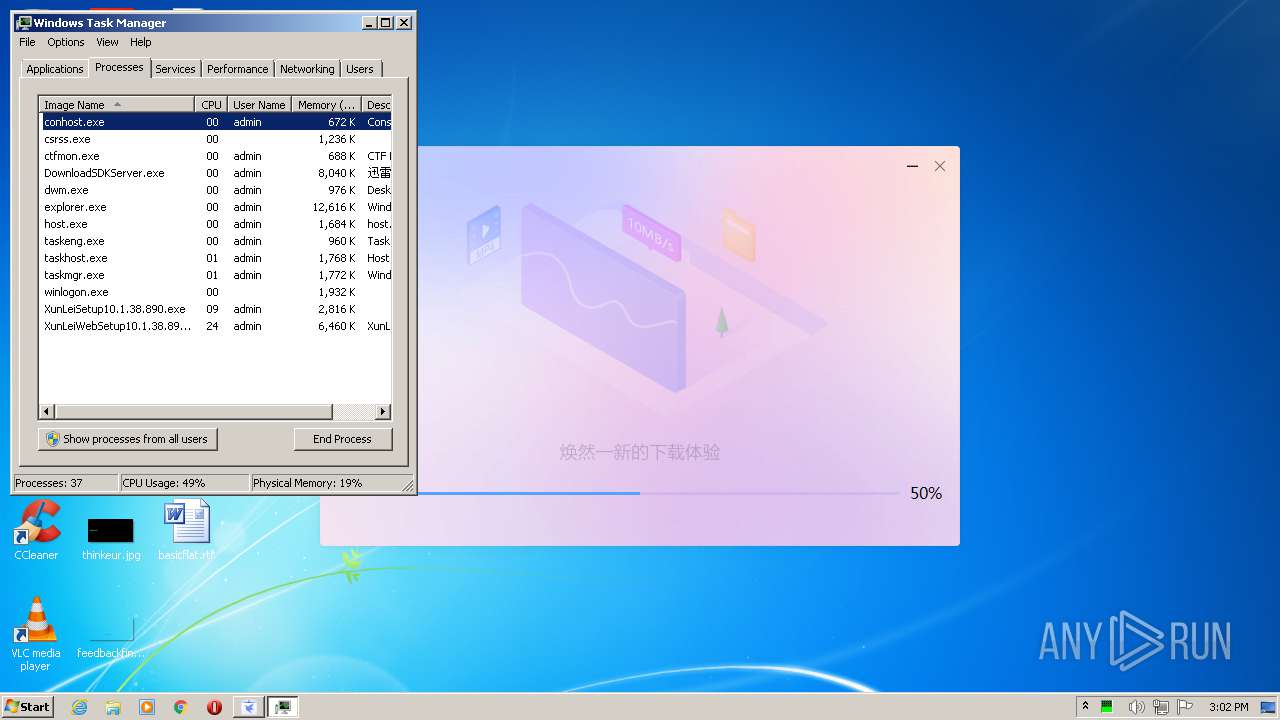Open VLC media player desktop shortcut
1280x720 pixels.
point(36,633)
